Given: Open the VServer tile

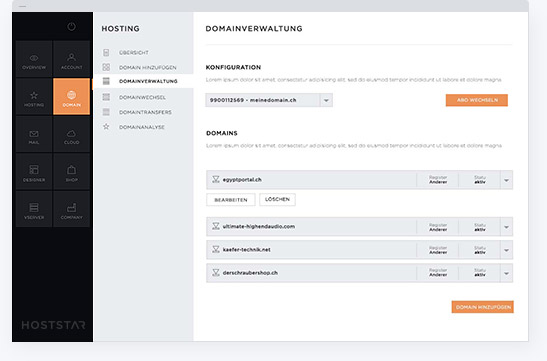Looking at the screenshot, I should pyautogui.click(x=34, y=209).
